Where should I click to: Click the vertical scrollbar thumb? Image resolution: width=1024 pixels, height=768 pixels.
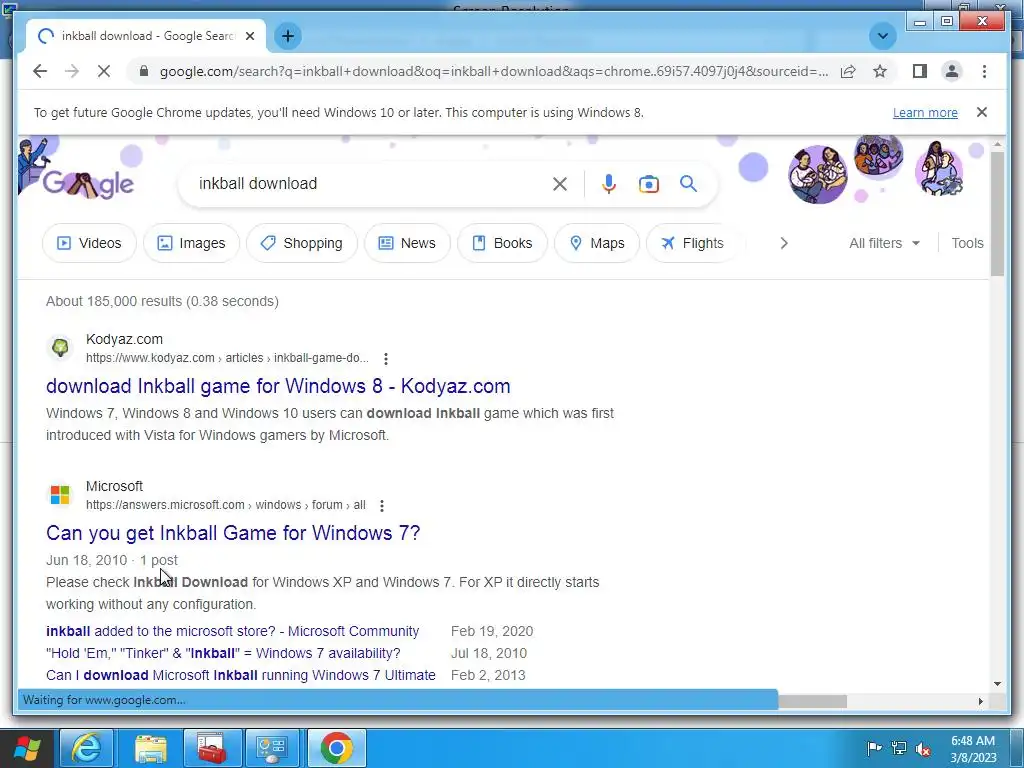997,213
